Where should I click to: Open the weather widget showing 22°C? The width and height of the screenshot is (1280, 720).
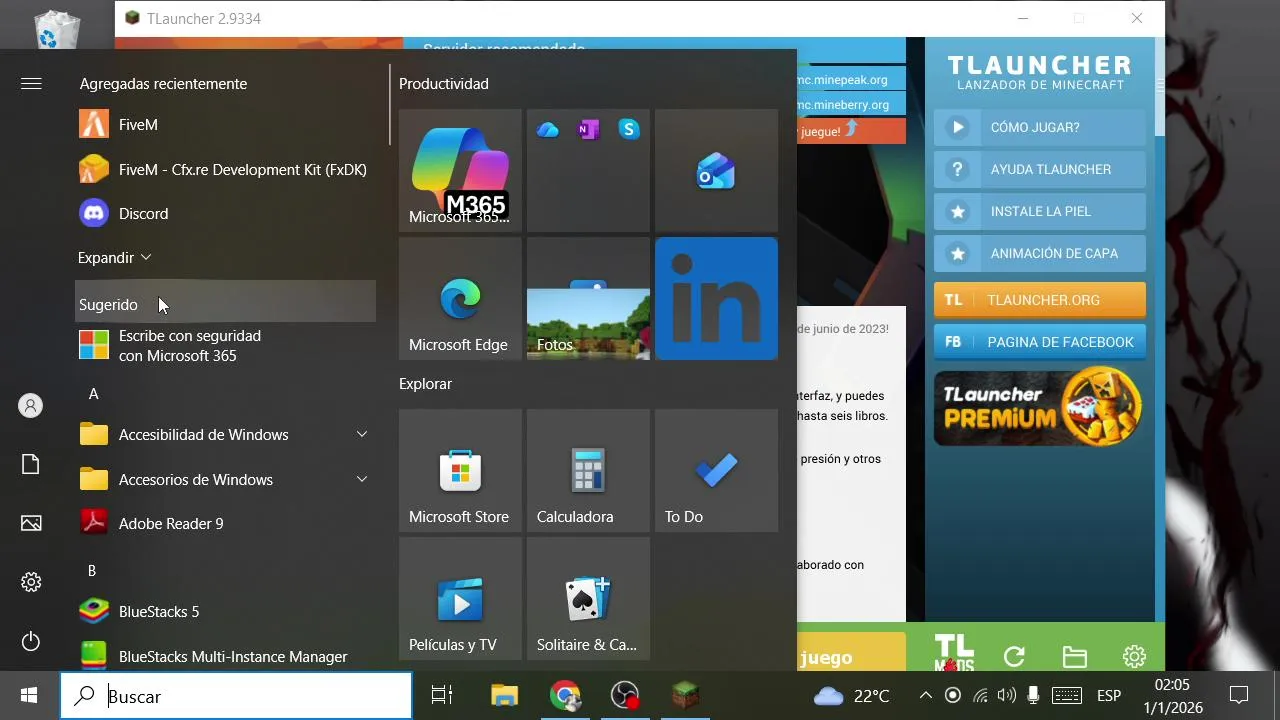coord(851,696)
